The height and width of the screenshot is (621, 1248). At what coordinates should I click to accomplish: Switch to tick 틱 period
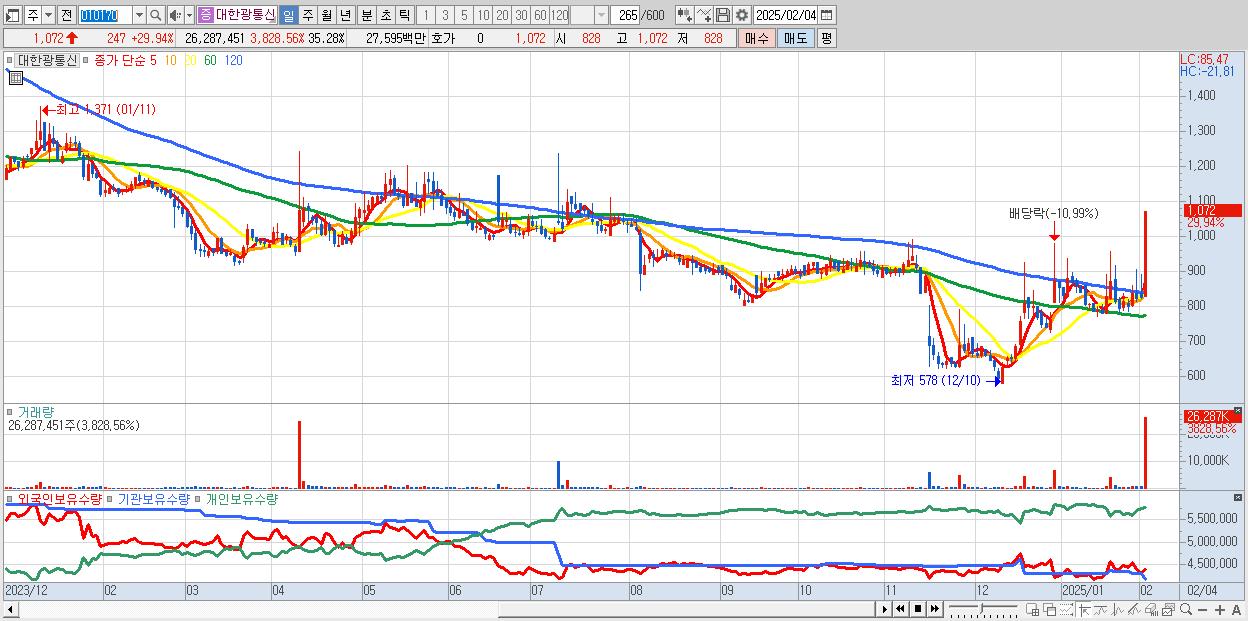click(404, 15)
